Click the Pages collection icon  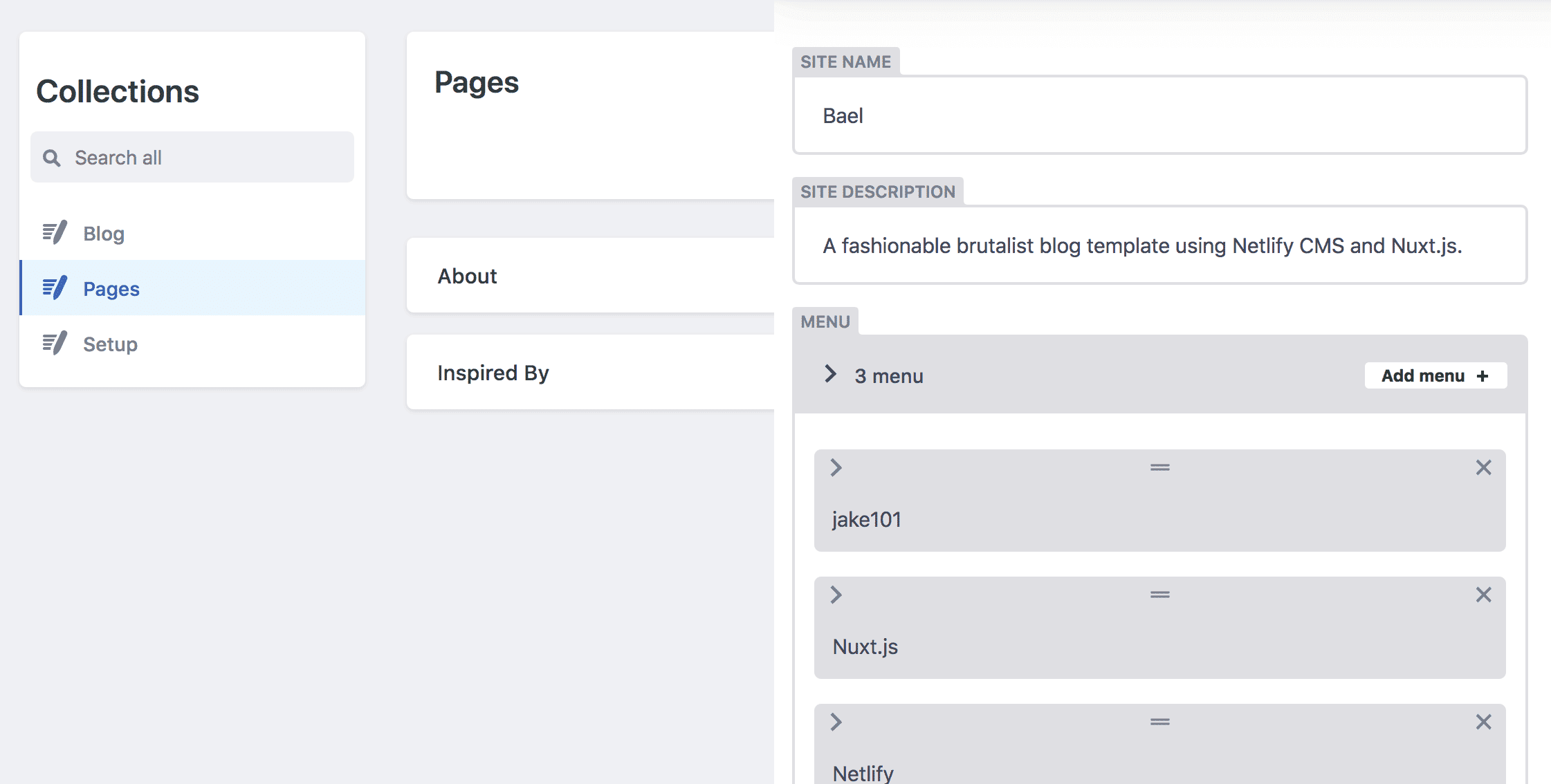[x=54, y=288]
